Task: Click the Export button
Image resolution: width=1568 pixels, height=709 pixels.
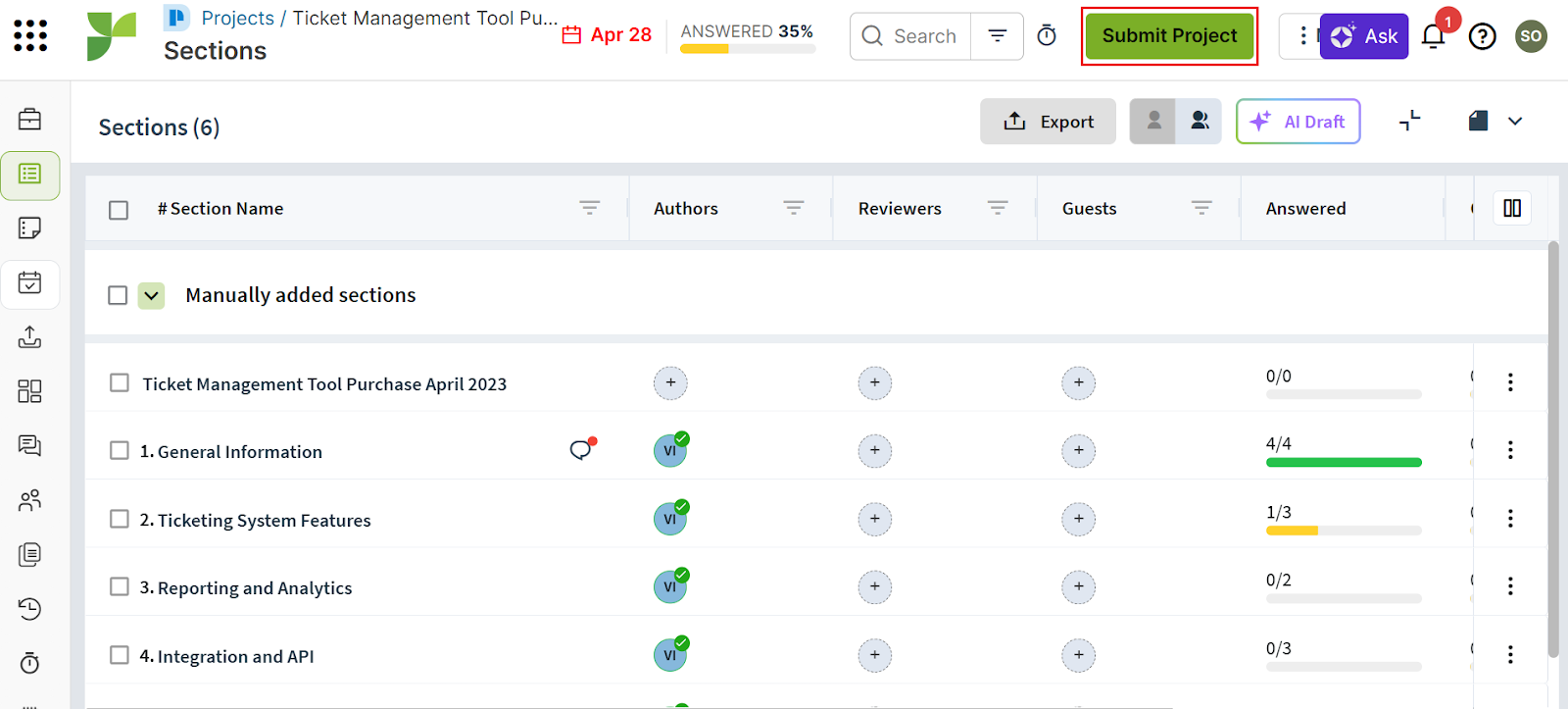Action: (x=1048, y=122)
